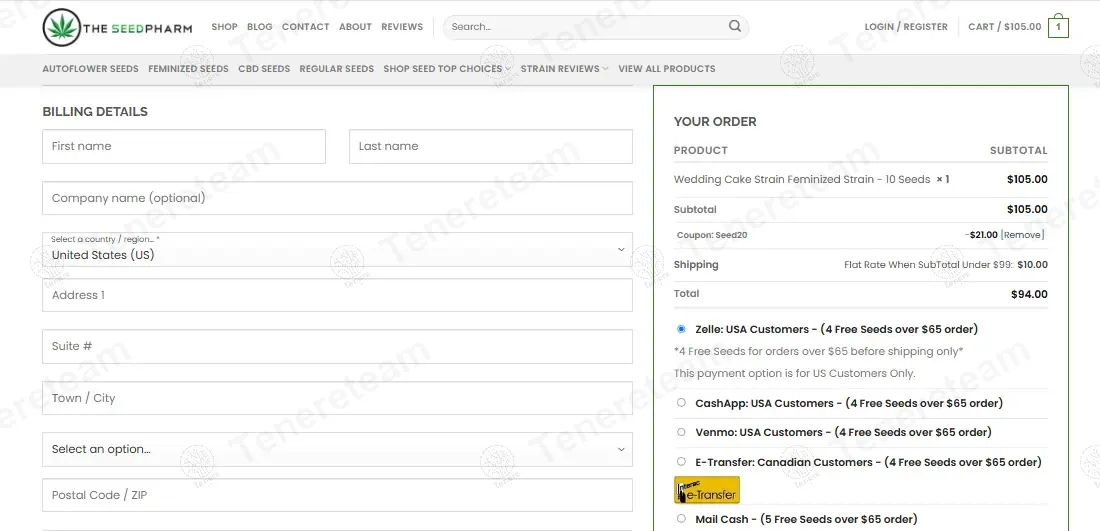Click the Town / City field

pyautogui.click(x=337, y=398)
